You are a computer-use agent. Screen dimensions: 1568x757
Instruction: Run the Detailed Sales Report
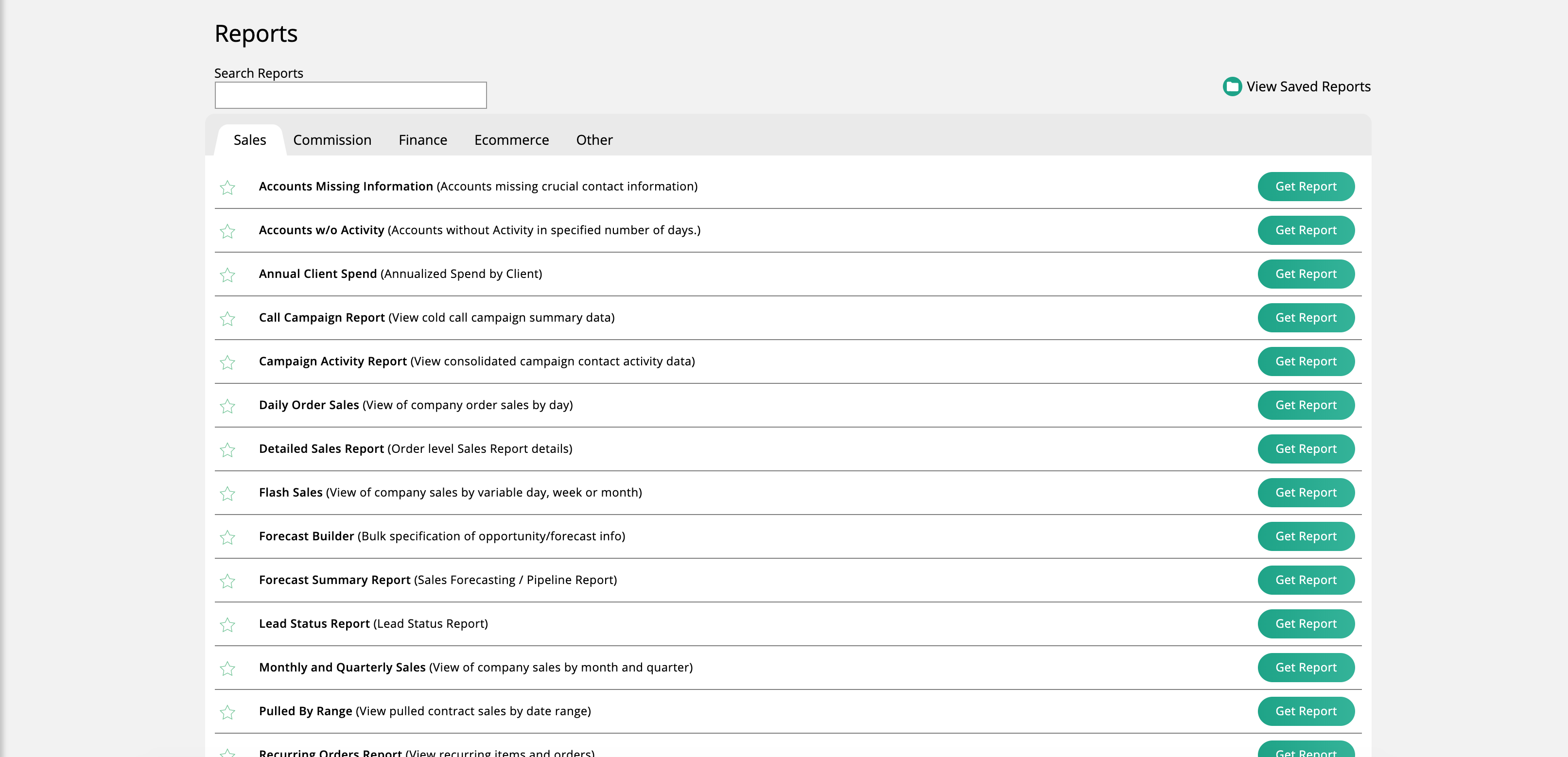click(1306, 449)
